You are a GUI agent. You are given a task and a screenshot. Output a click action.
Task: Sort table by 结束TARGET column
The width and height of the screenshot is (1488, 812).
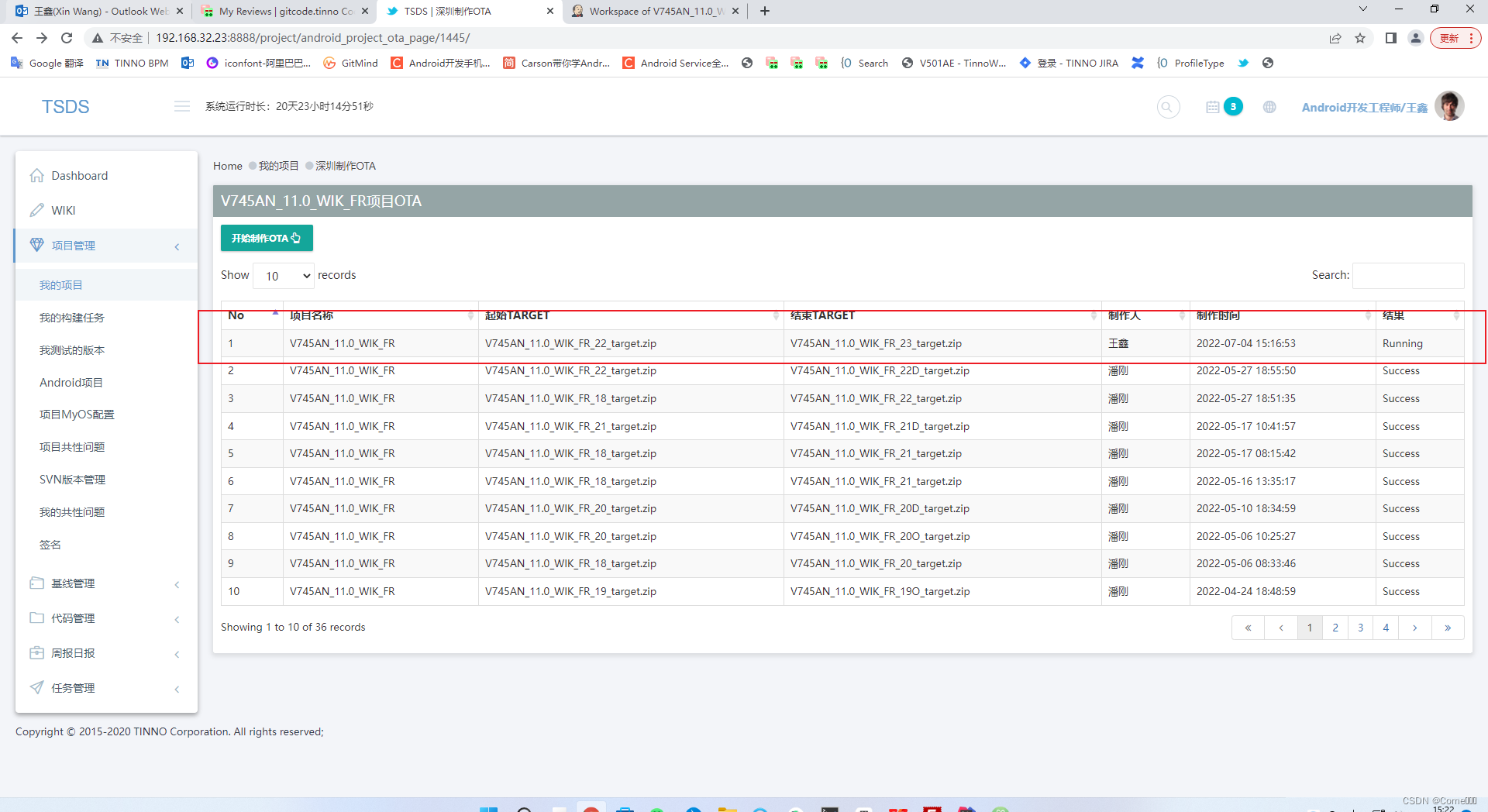(942, 315)
